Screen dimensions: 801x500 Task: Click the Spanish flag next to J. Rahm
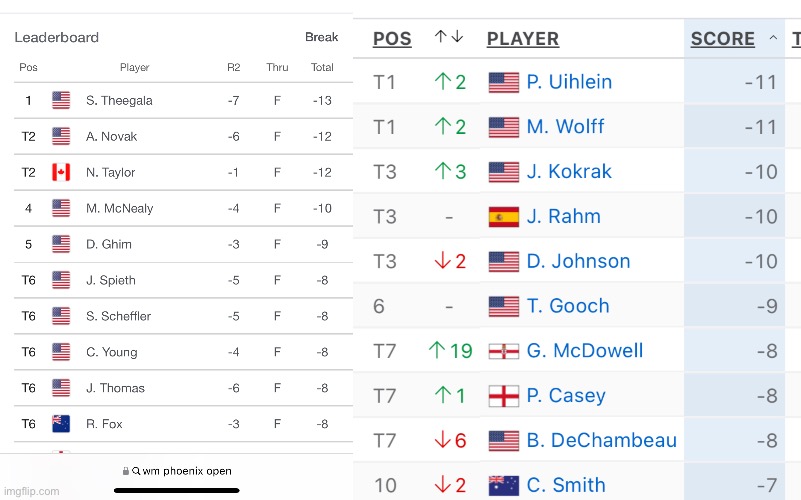point(503,217)
